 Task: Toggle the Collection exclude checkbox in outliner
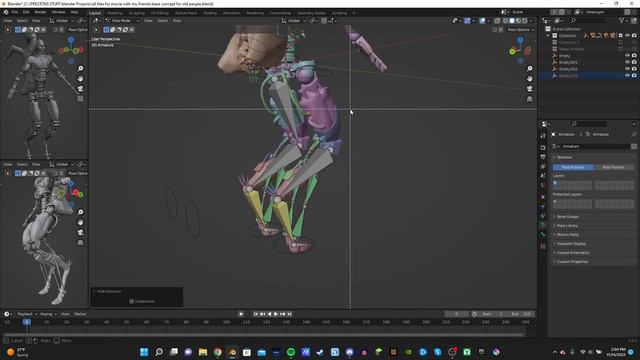point(620,36)
